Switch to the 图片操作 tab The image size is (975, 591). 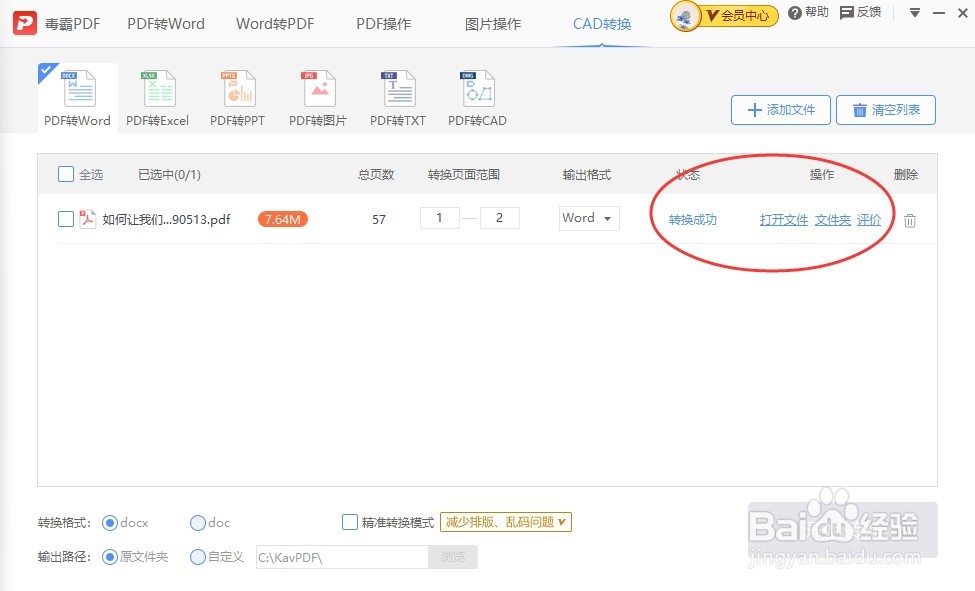click(492, 22)
